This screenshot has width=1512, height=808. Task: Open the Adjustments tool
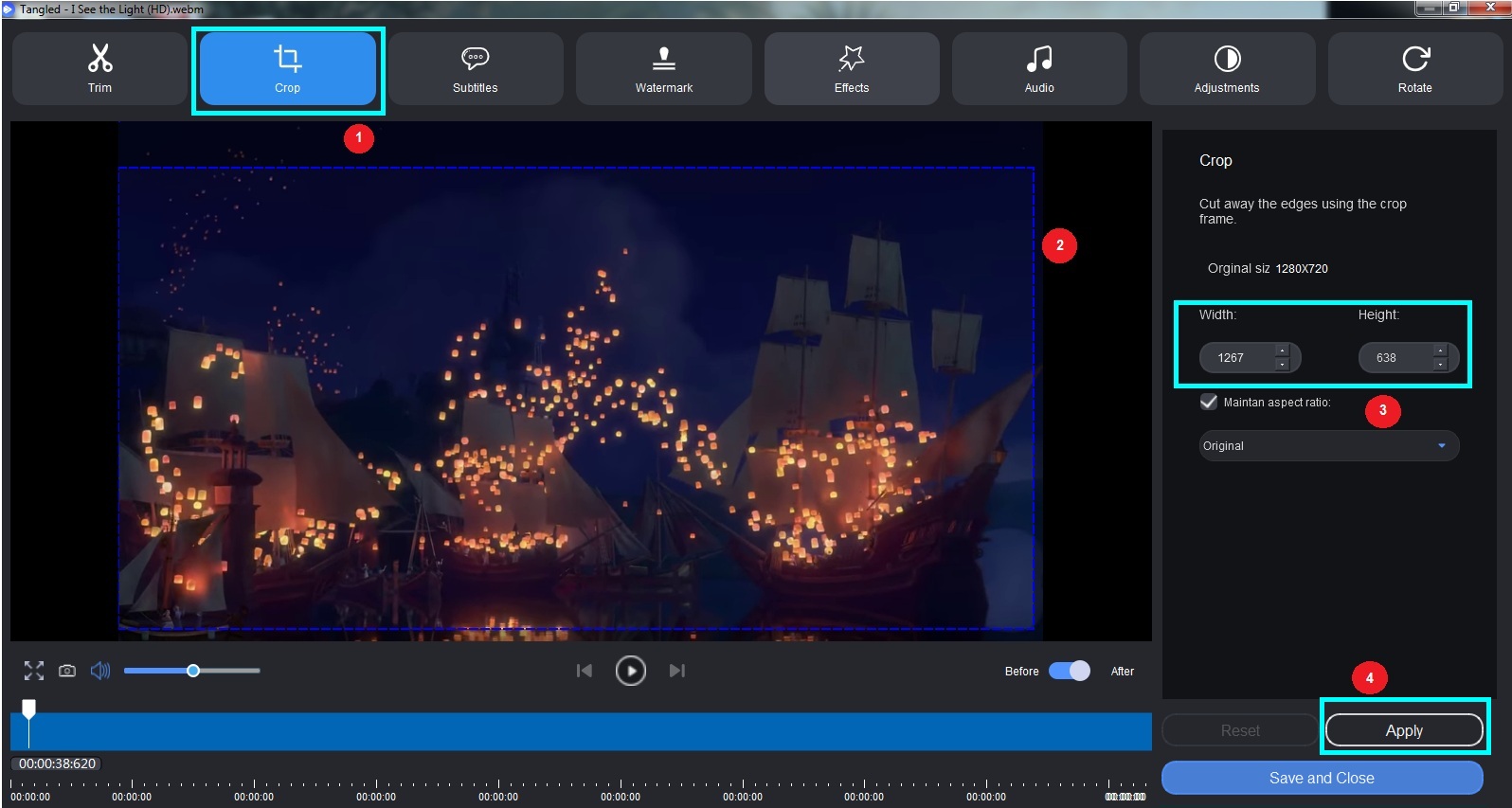(1227, 68)
